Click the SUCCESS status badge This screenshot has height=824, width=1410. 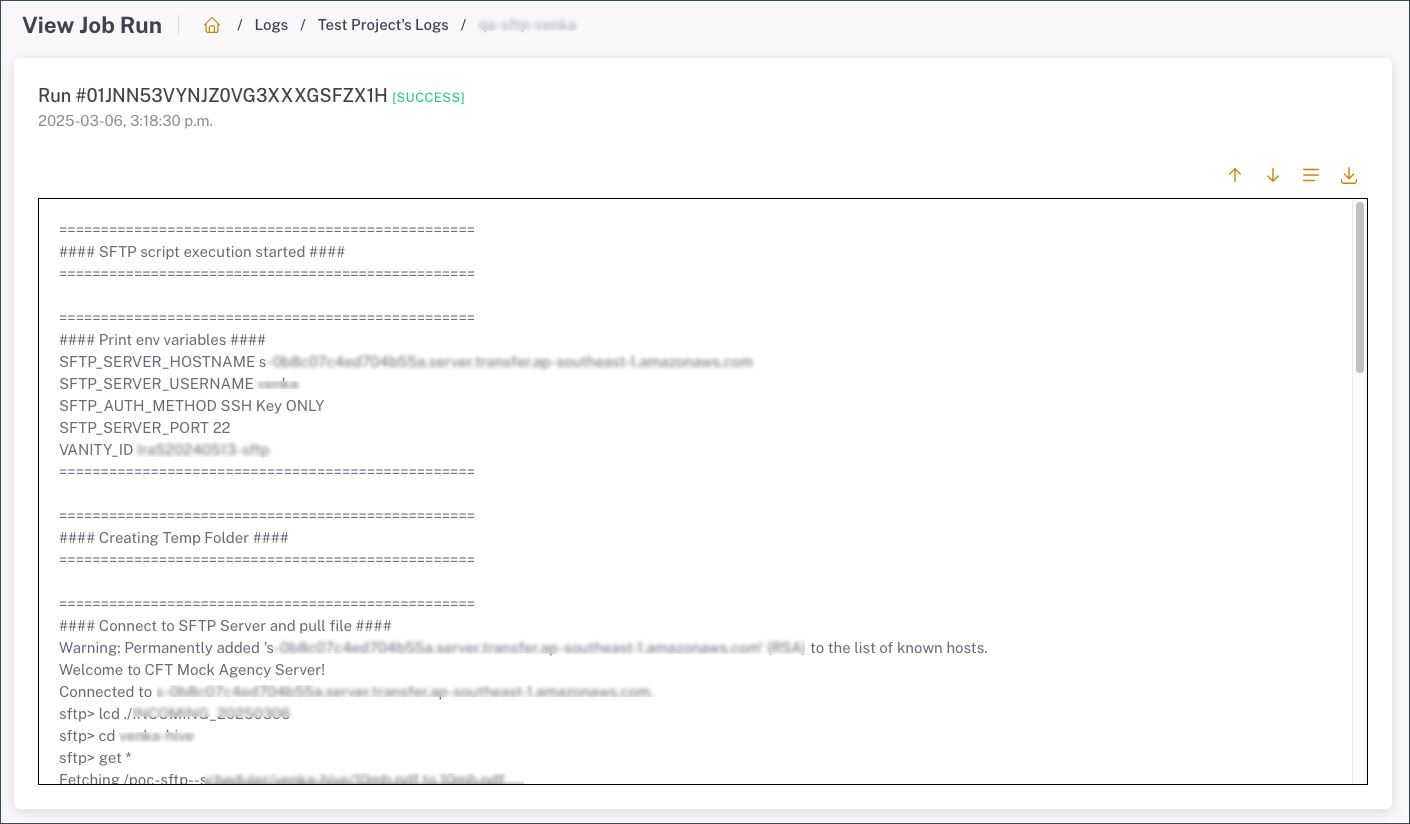(x=428, y=97)
